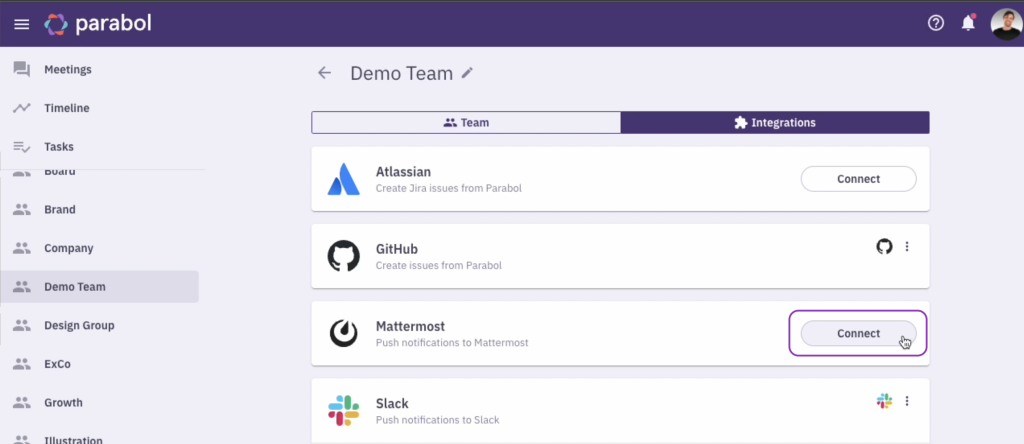Click the ExCo team people icon
Viewport: 1024px width, 444px height.
[x=22, y=364]
